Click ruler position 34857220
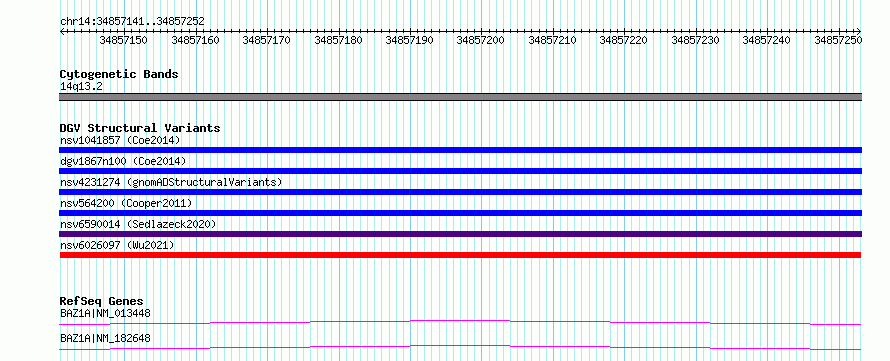The width and height of the screenshot is (890, 361). 623,40
